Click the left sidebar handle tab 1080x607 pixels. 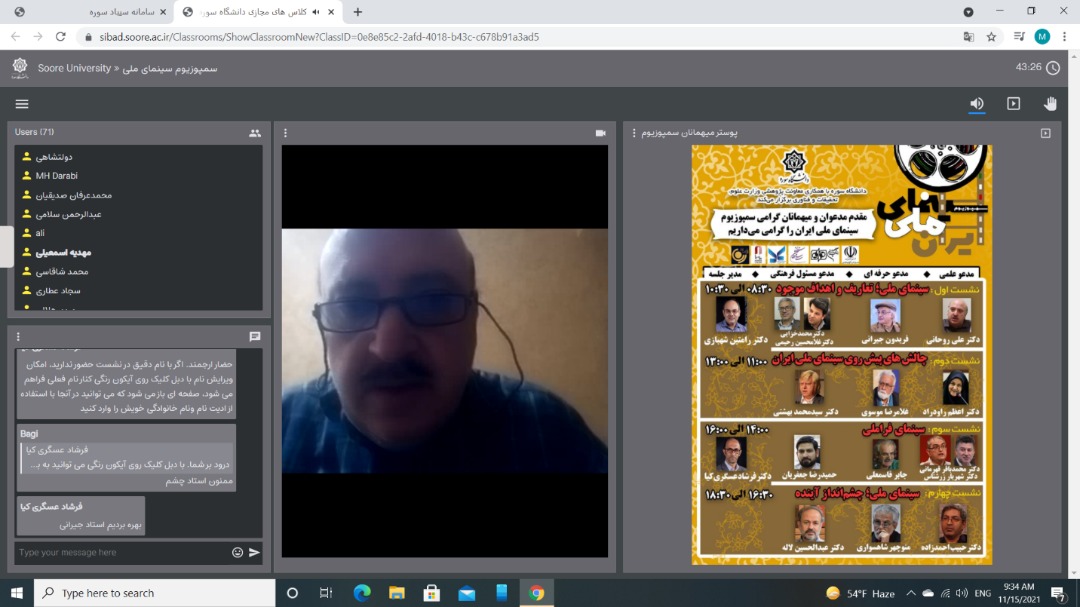(6, 247)
